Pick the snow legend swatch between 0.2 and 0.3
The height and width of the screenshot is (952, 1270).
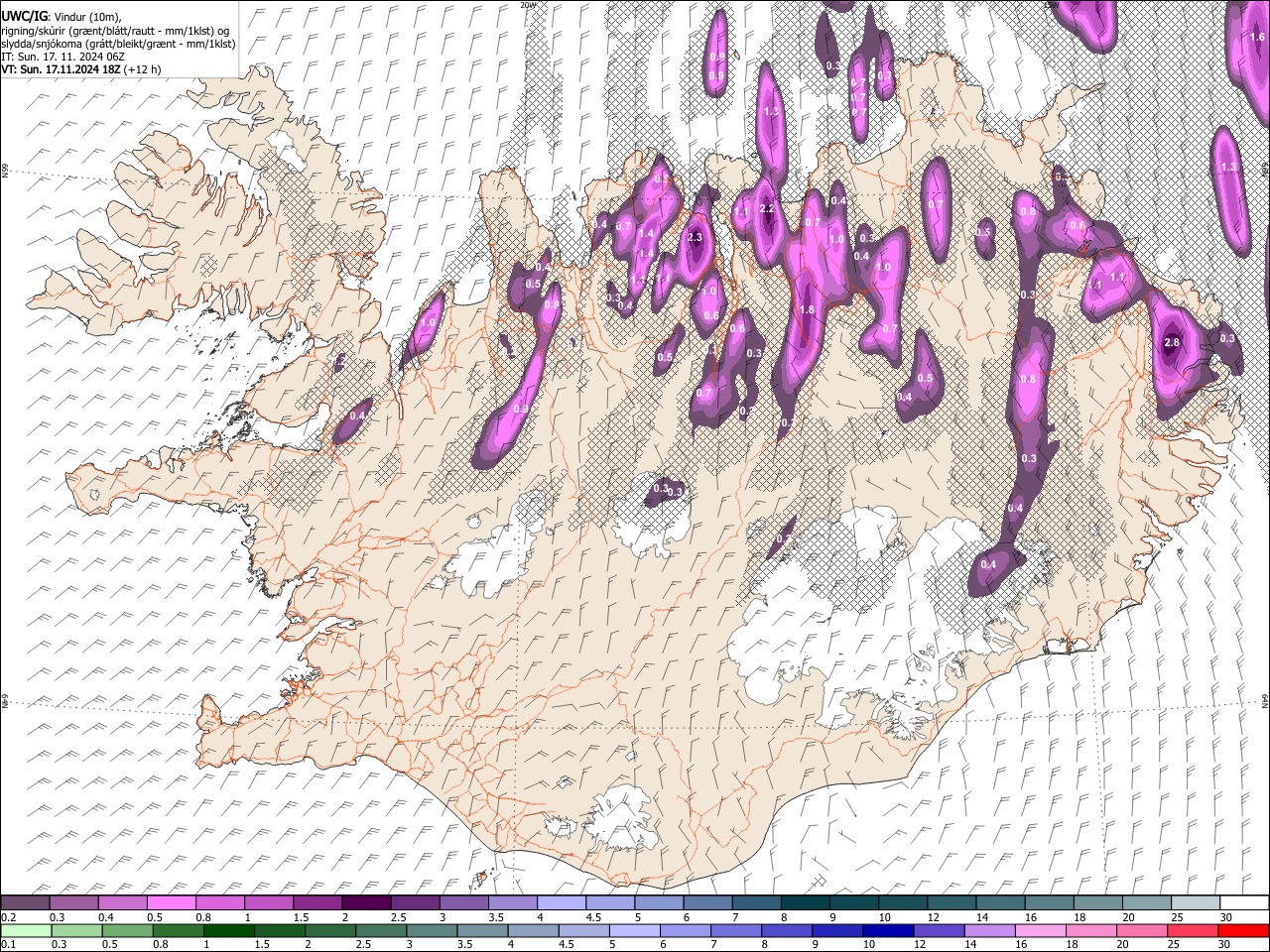[x=25, y=902]
